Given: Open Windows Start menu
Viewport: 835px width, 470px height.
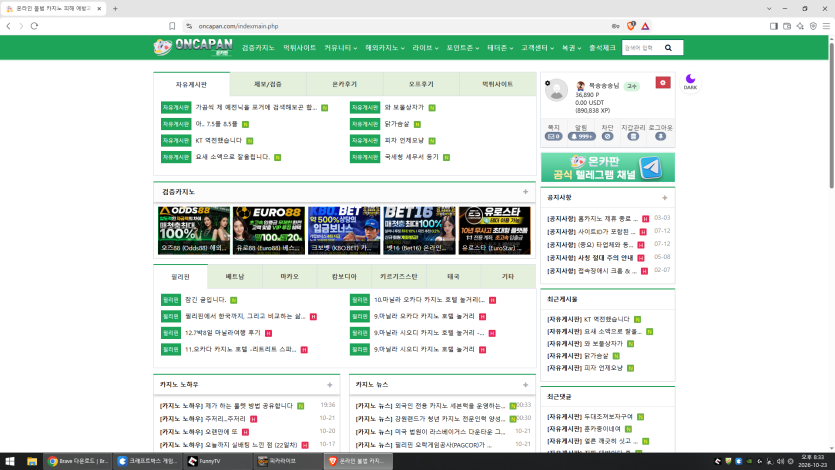Looking at the screenshot, I should 10,461.
